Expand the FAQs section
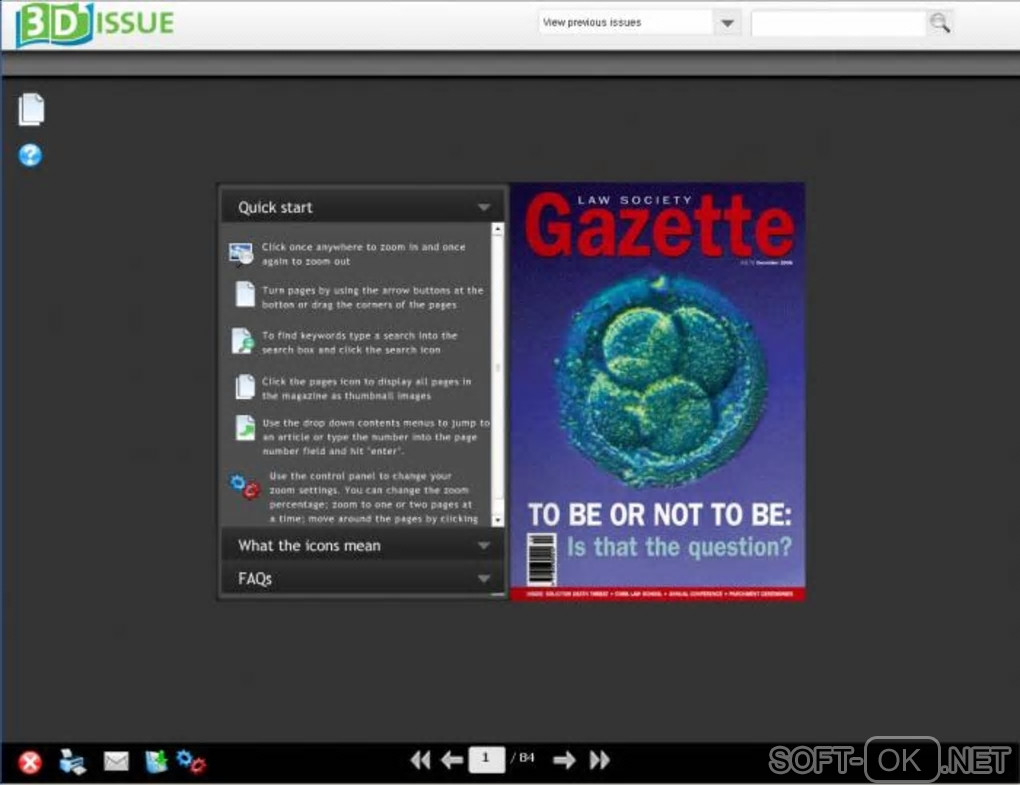This screenshot has height=785, width=1020. (362, 579)
